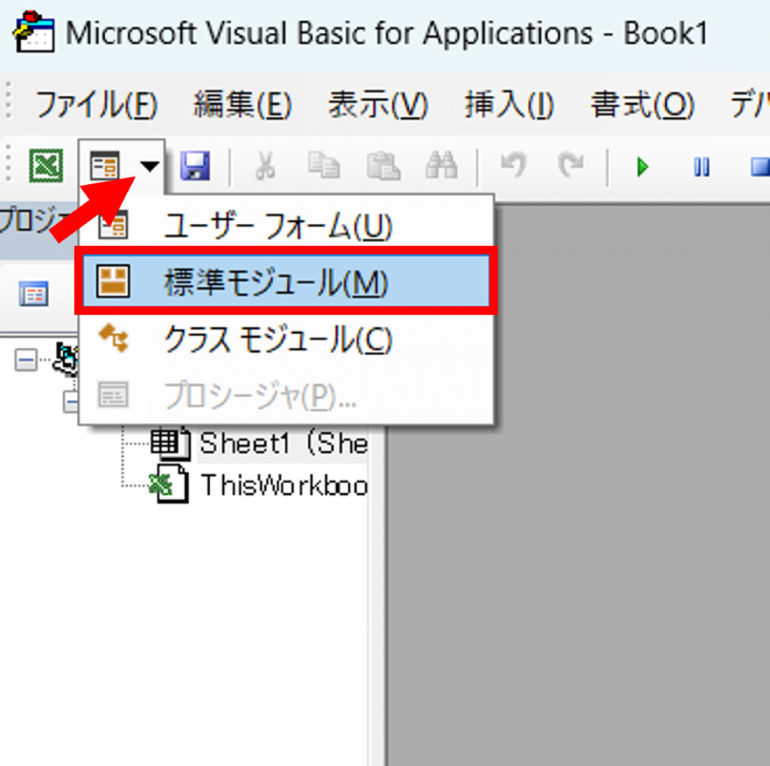Viewport: 770px width, 766px height.
Task: Open the 挿入(I) menu
Action: click(x=509, y=105)
